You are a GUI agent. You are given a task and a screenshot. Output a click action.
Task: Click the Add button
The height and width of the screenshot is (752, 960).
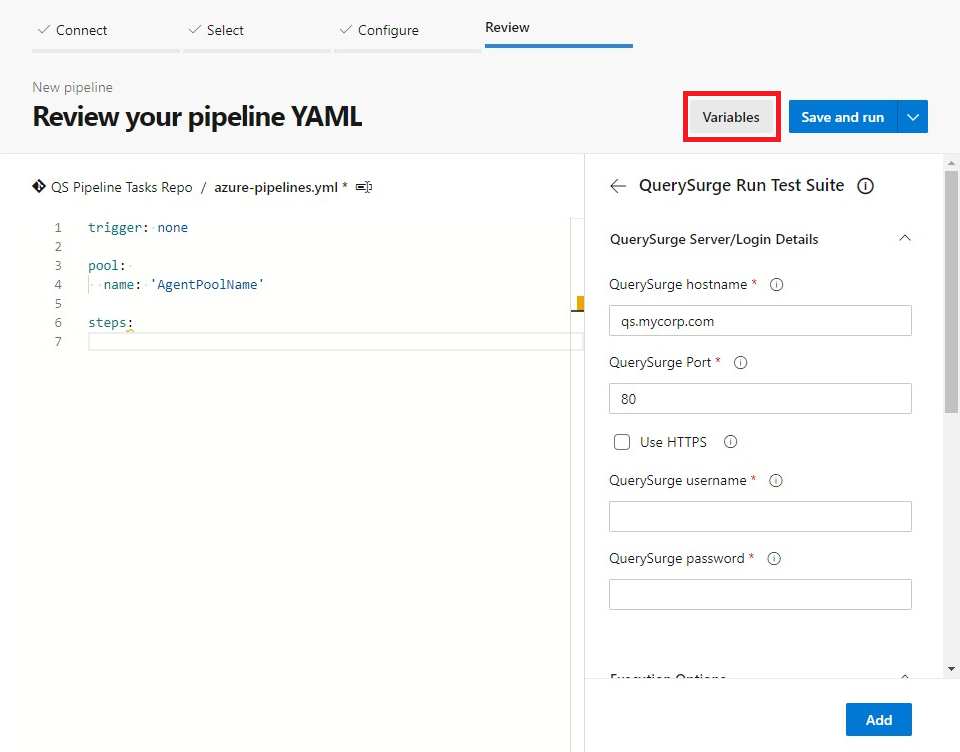[879, 720]
